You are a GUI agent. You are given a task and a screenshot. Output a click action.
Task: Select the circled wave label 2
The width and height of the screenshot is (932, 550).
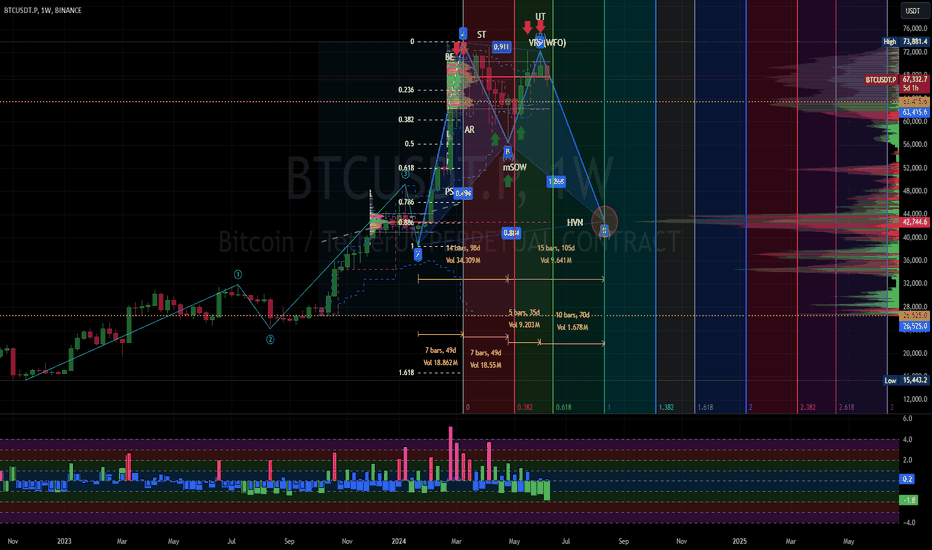coord(270,340)
